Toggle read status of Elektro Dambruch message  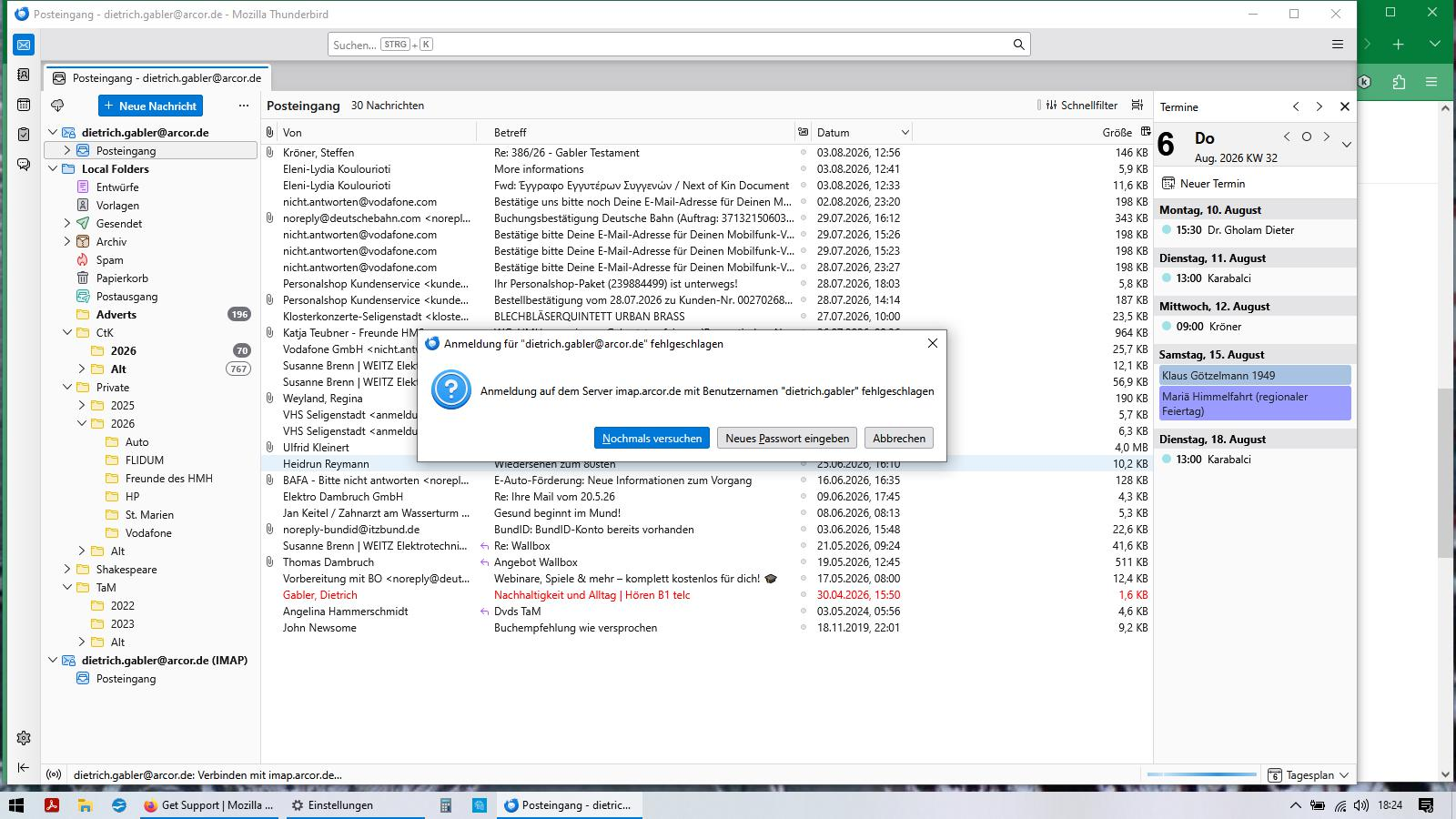pos(803,497)
